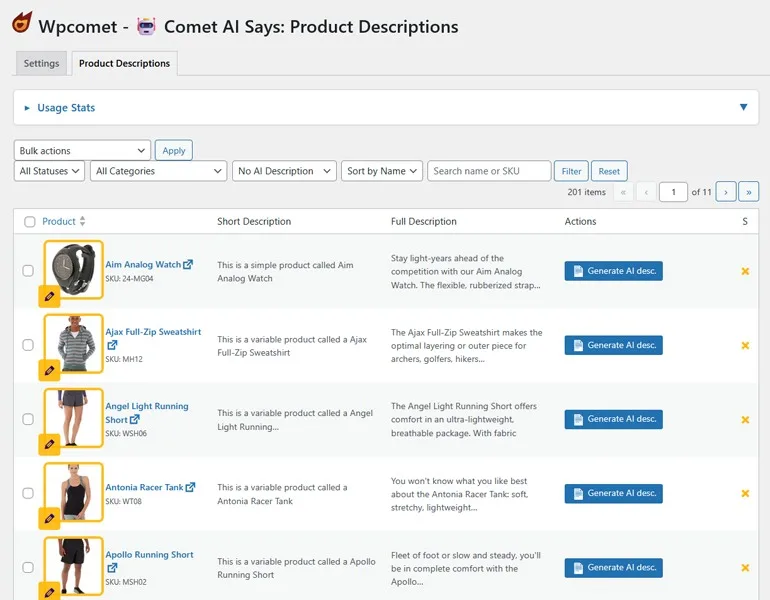Generate AI desc. for Apollo Running Short
The height and width of the screenshot is (600, 770).
click(x=613, y=568)
